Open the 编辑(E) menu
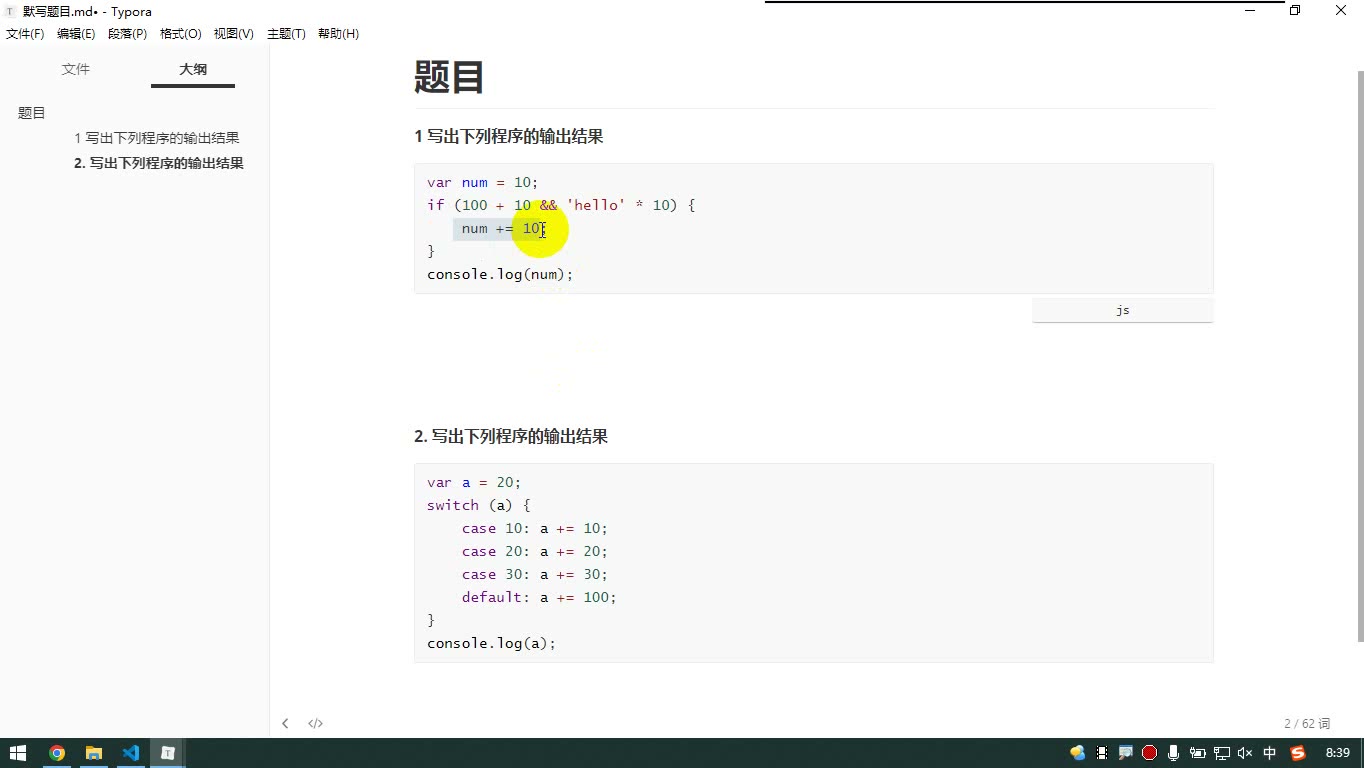The height and width of the screenshot is (768, 1364). point(76,34)
